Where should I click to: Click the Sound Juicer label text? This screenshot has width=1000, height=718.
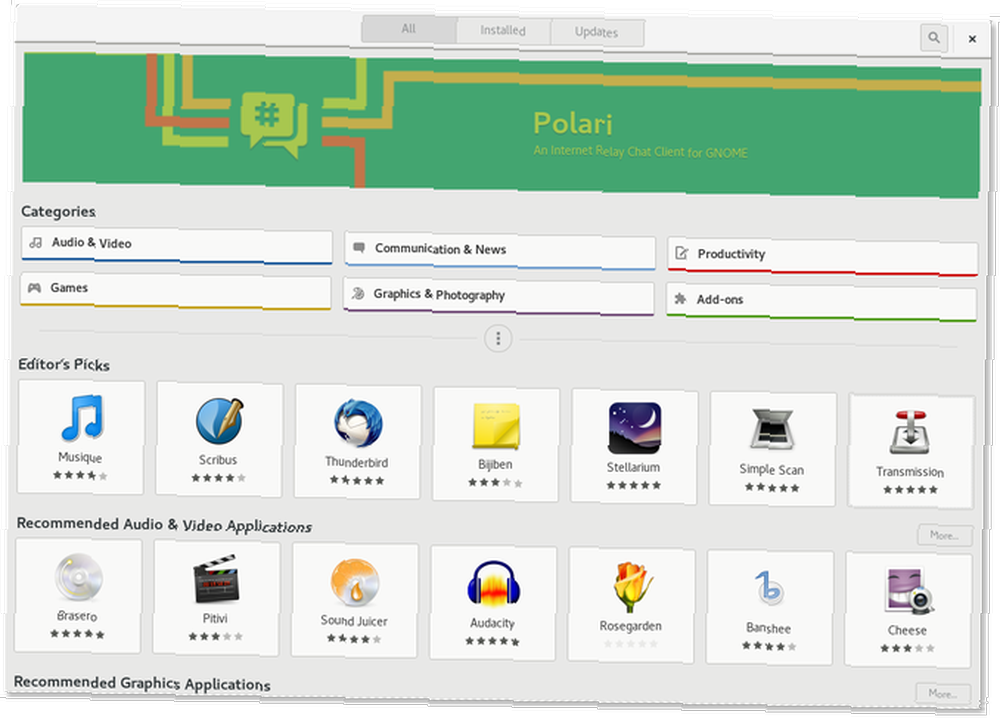coord(354,620)
